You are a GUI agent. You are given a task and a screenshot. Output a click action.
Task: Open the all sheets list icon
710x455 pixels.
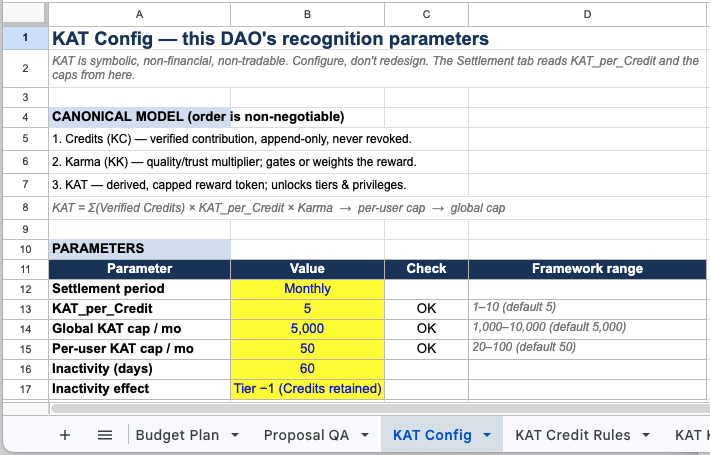(105, 435)
